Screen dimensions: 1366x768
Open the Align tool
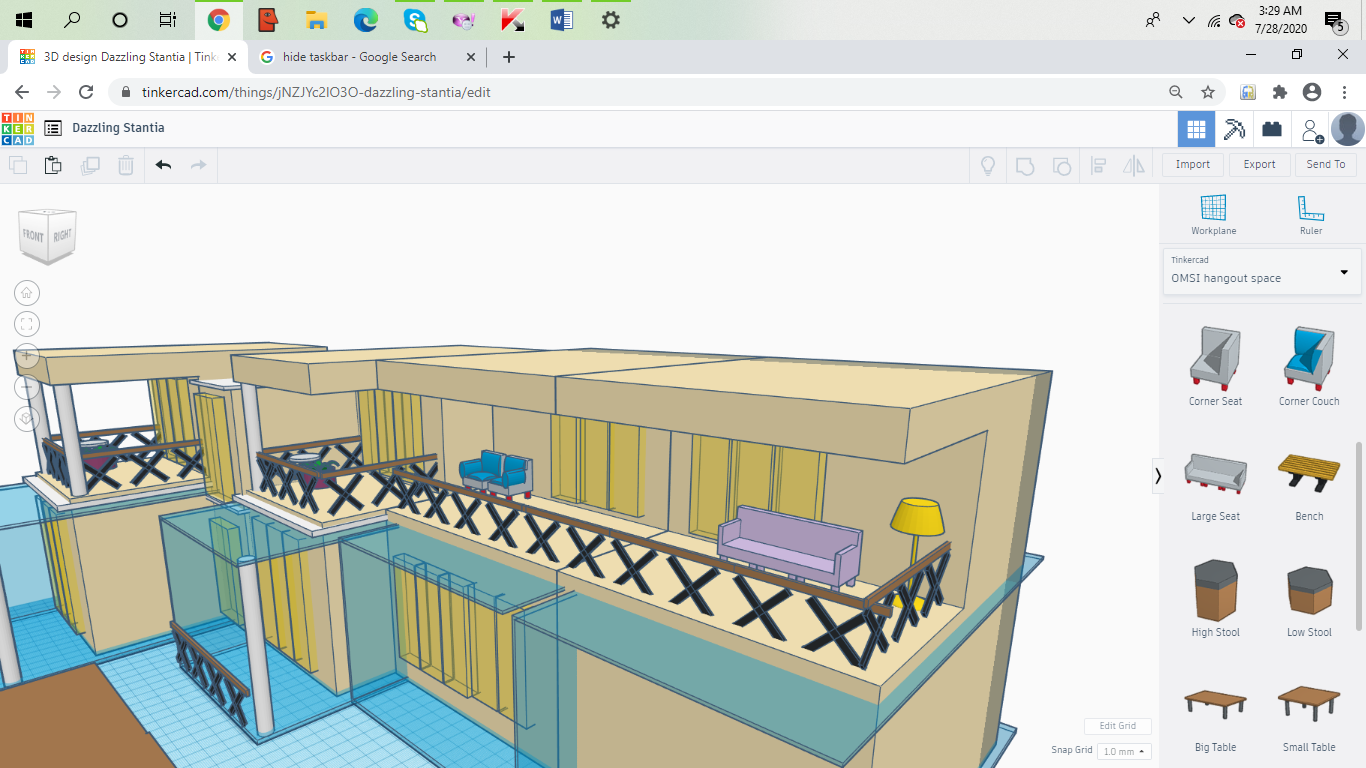[x=1098, y=165]
